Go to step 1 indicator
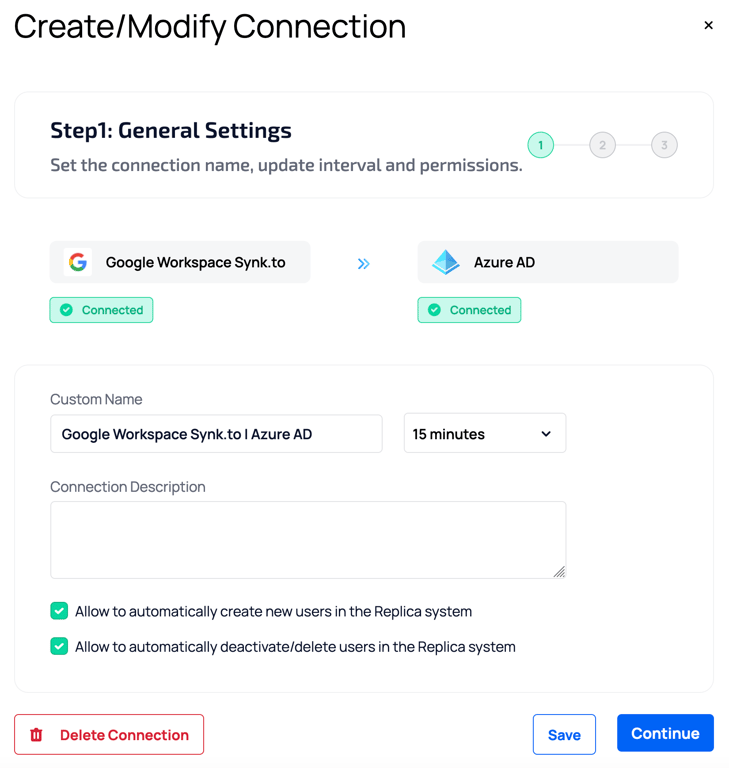The width and height of the screenshot is (729, 768). click(x=541, y=145)
